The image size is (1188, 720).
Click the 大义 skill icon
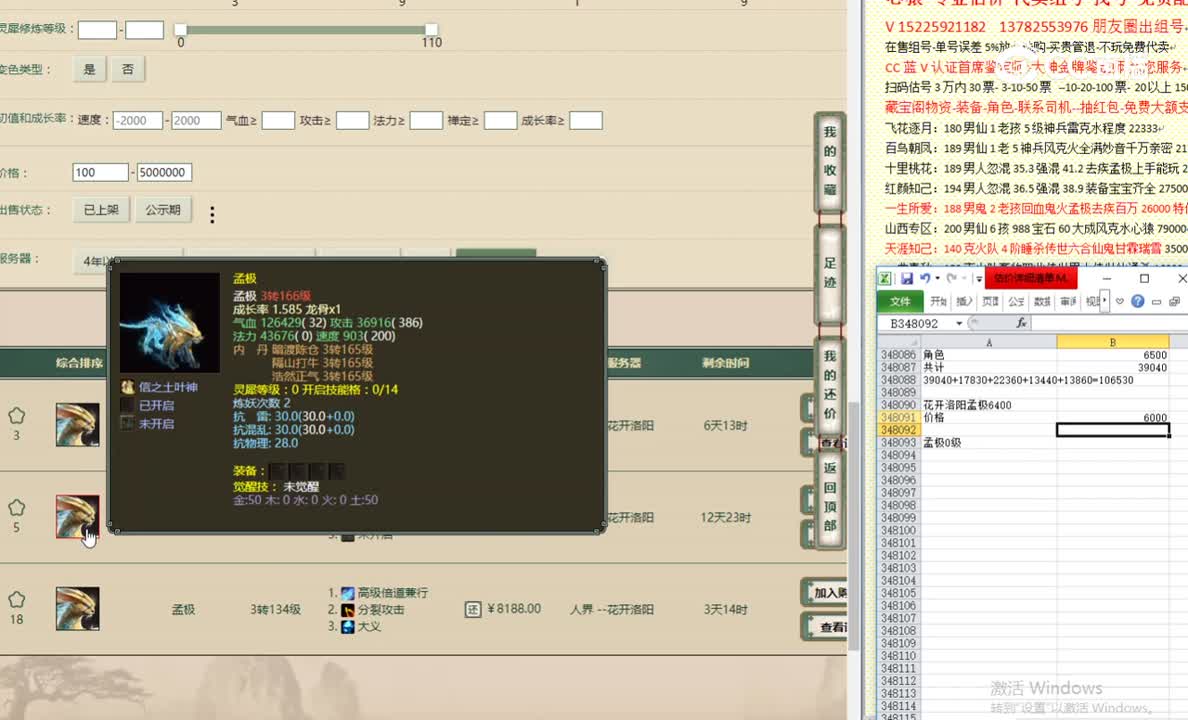click(x=347, y=626)
